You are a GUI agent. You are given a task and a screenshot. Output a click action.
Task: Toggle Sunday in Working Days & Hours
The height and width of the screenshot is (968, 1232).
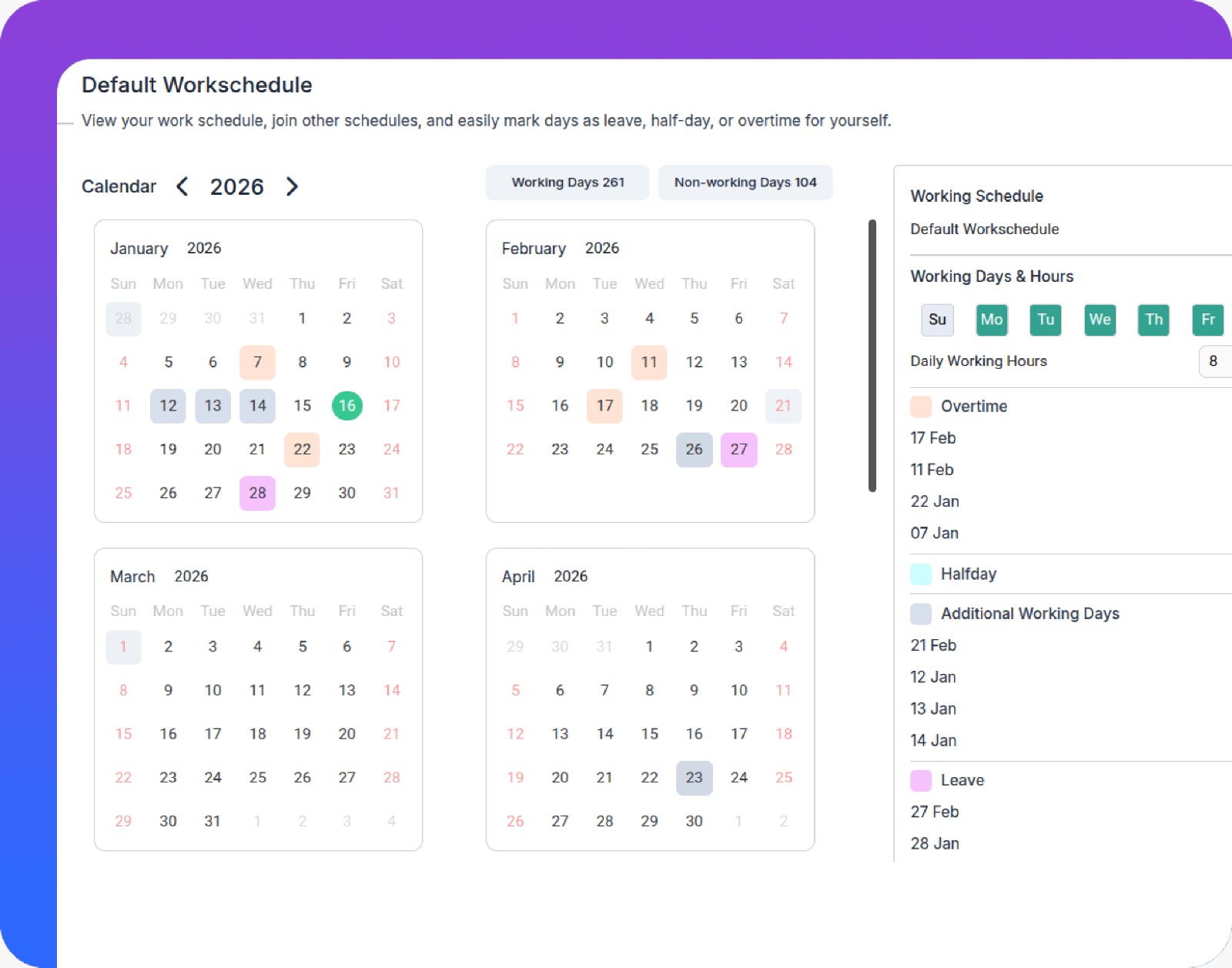point(937,320)
